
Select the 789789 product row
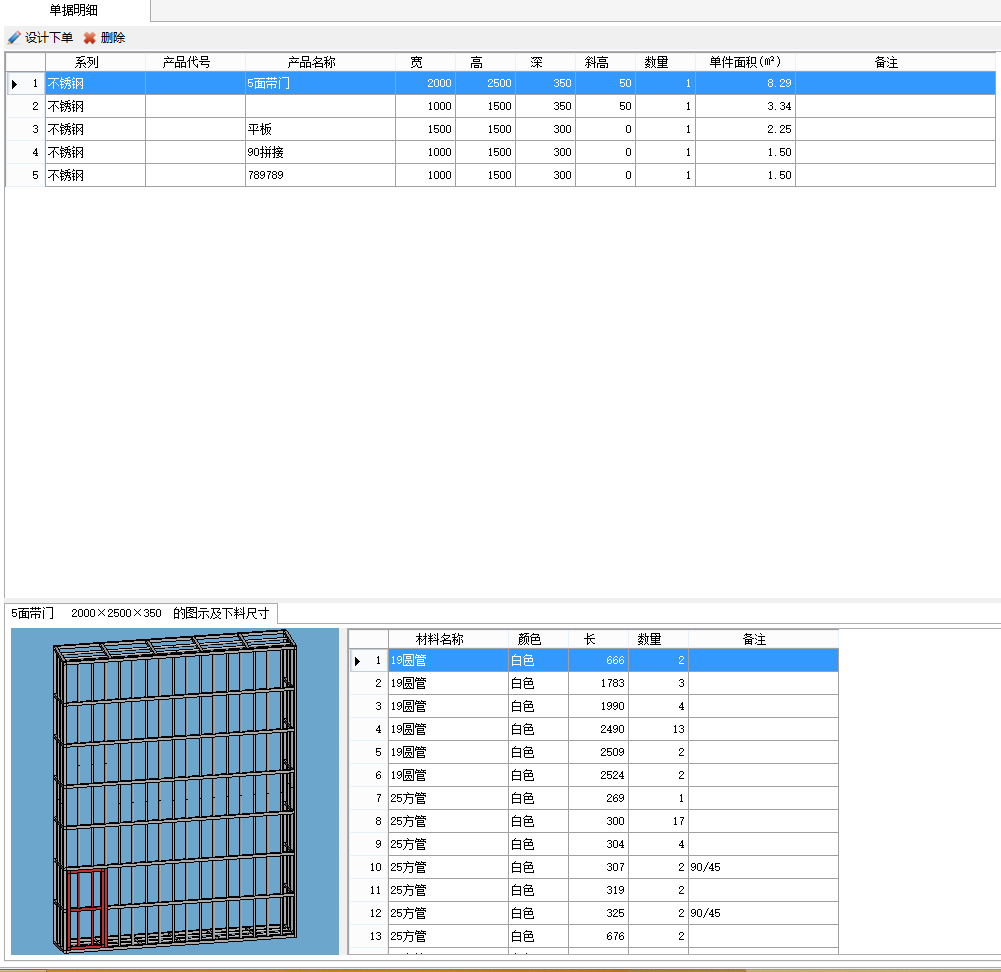pyautogui.click(x=500, y=176)
